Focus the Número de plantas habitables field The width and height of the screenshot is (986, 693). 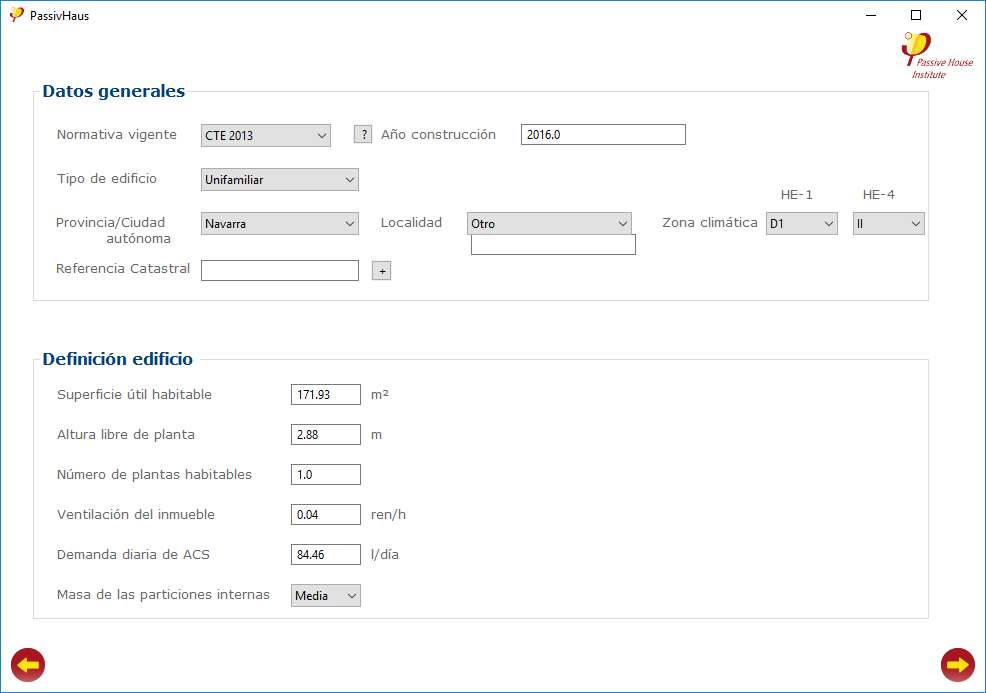325,475
